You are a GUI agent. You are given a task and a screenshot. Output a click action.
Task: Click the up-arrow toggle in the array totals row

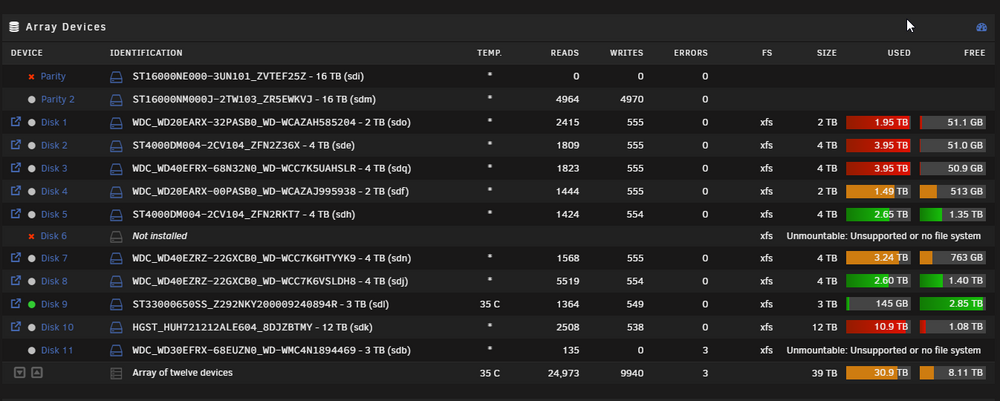[x=37, y=372]
